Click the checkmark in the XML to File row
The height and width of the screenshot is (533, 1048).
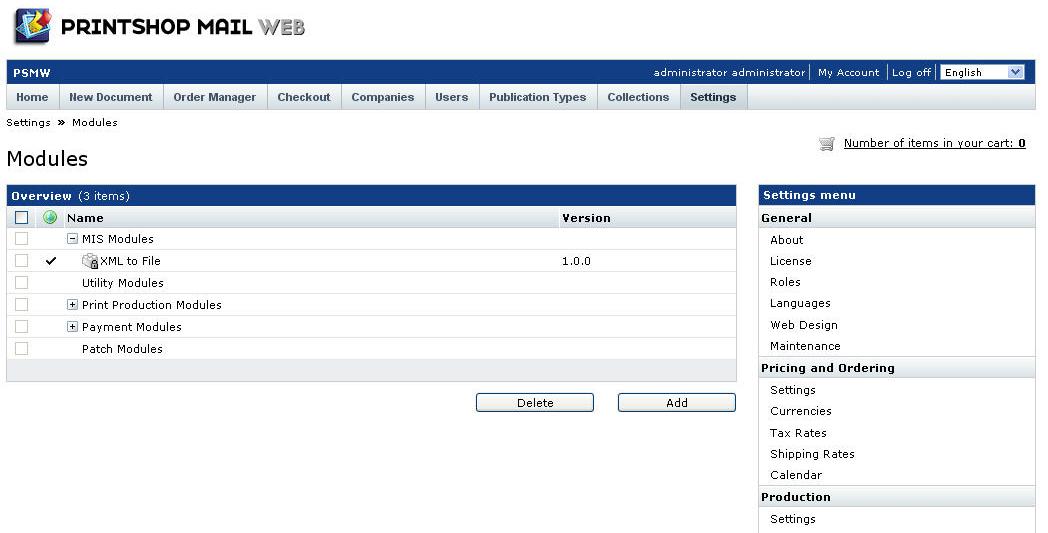(51, 261)
